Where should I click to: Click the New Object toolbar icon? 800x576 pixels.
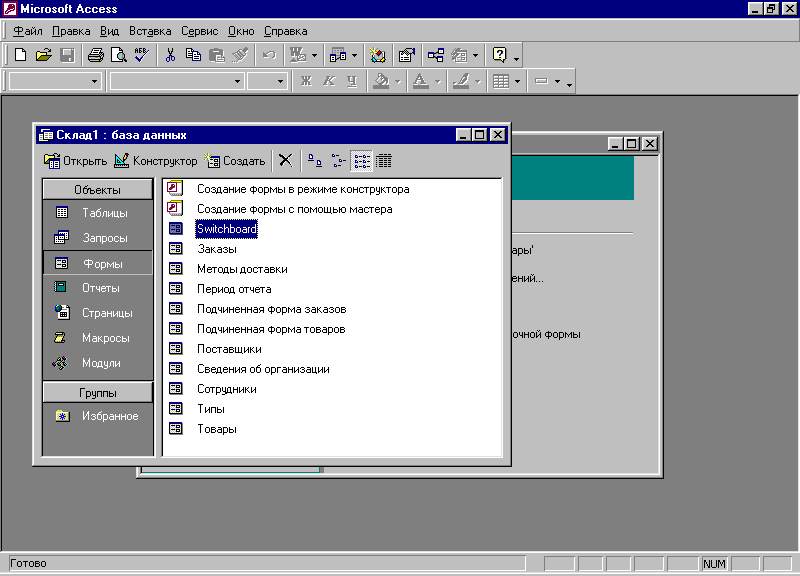[459, 55]
